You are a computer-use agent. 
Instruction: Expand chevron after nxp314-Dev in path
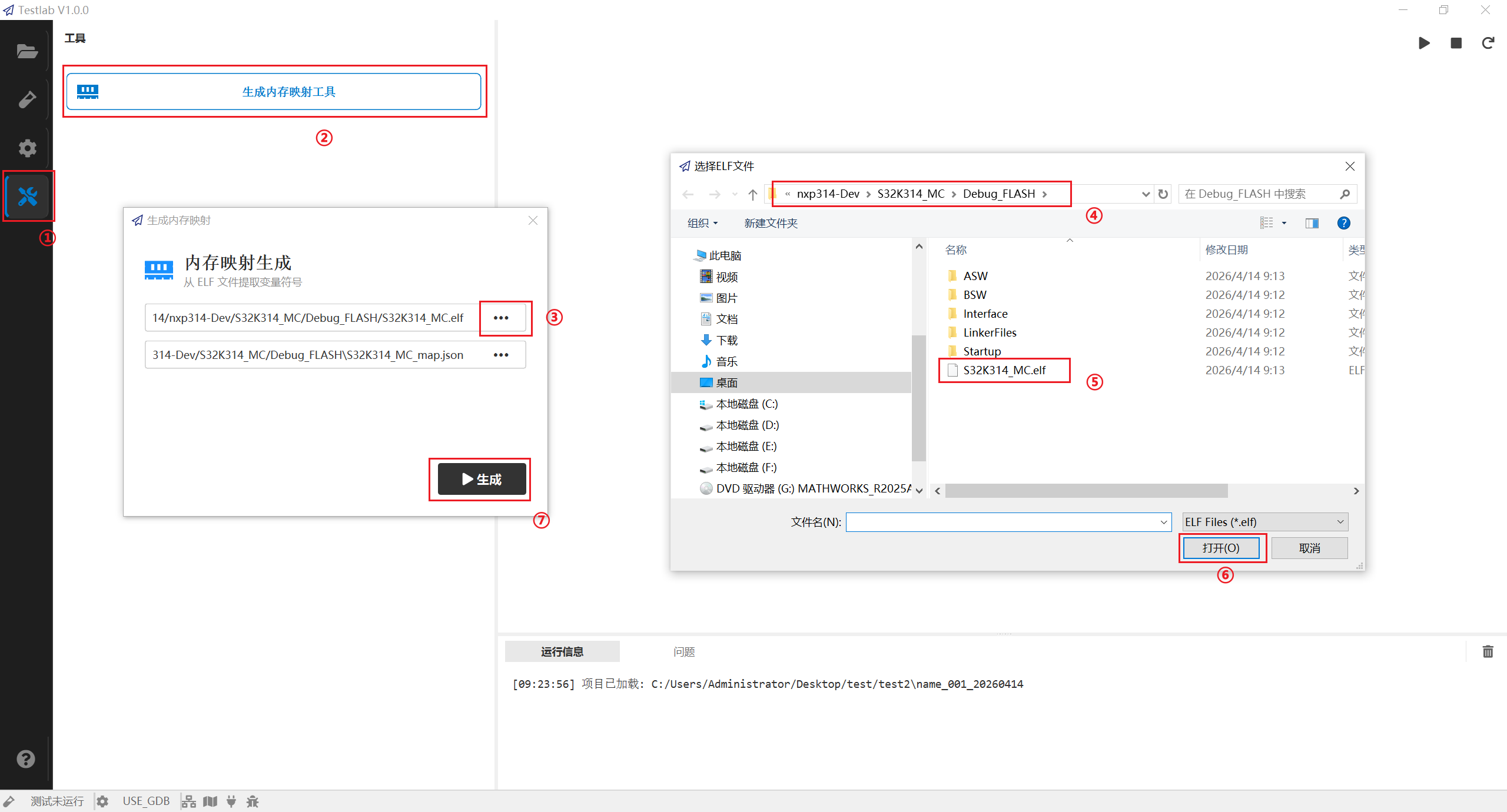[x=868, y=194]
